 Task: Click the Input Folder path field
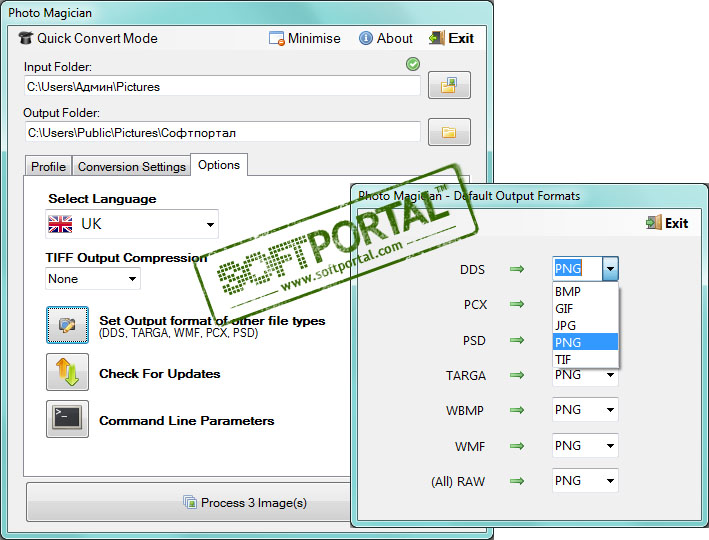click(222, 86)
